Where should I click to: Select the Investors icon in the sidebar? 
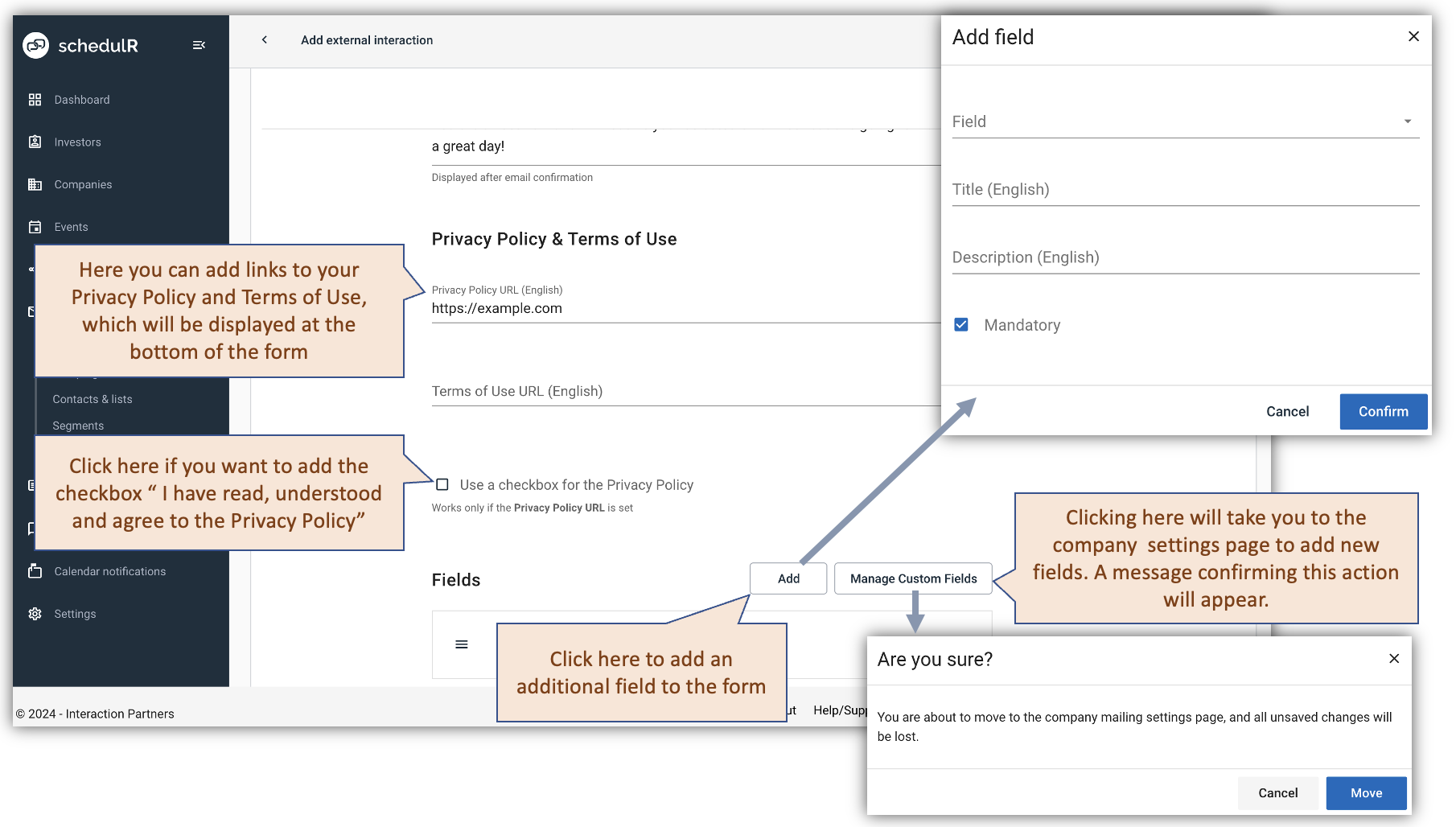[35, 142]
